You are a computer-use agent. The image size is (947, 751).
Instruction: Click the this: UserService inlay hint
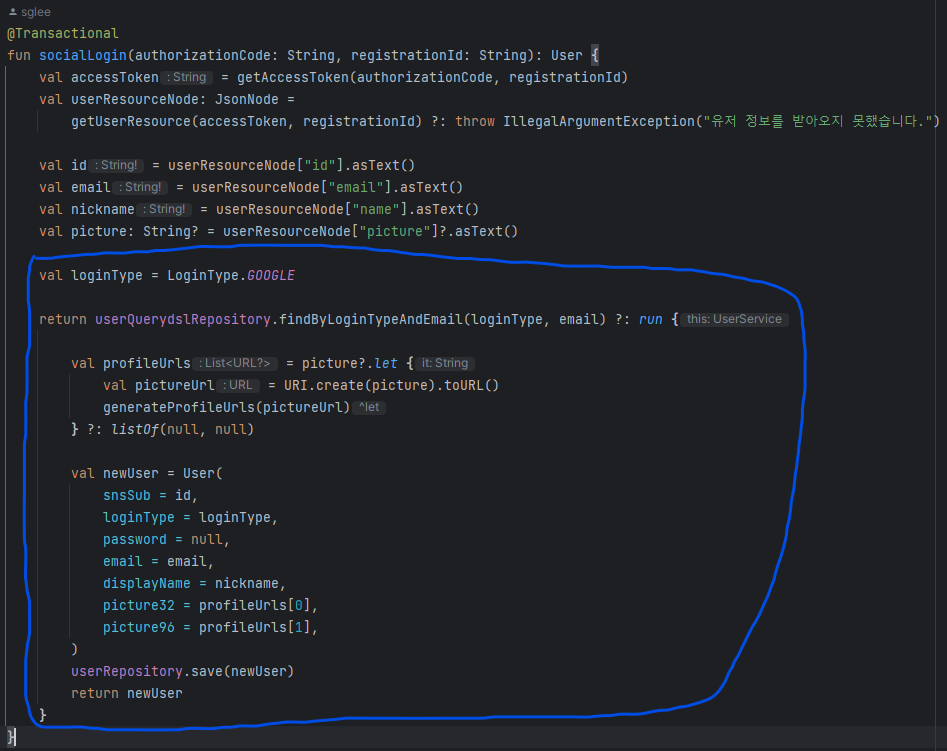pos(734,319)
